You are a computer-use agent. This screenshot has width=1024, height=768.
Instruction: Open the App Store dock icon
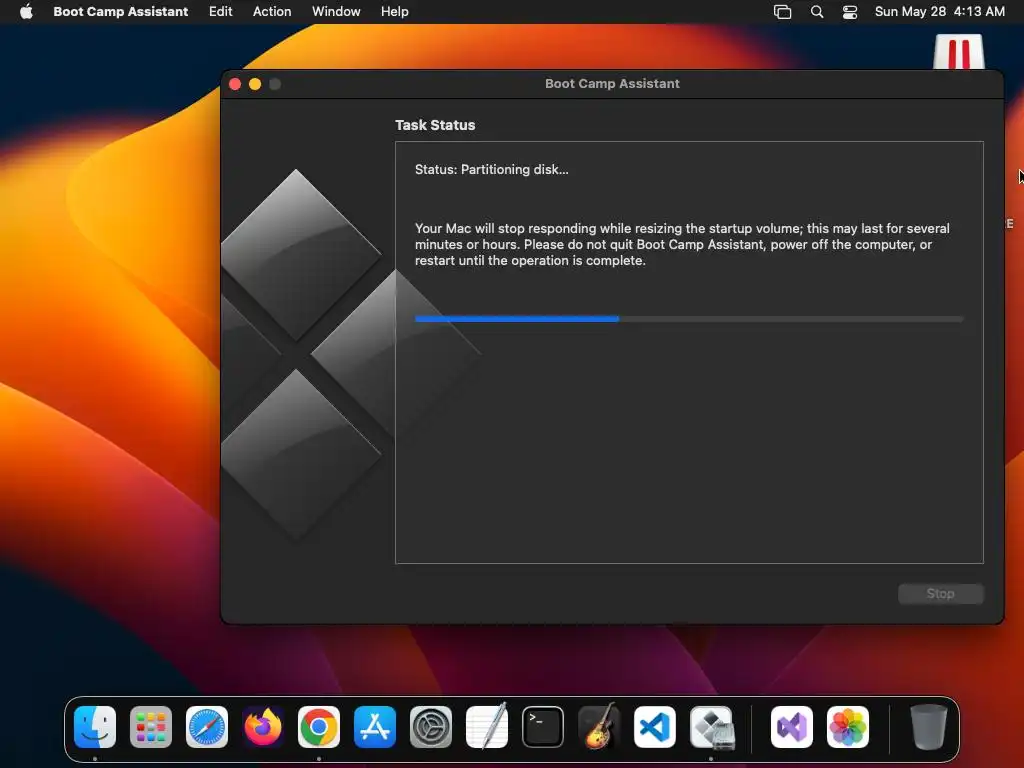(x=375, y=726)
